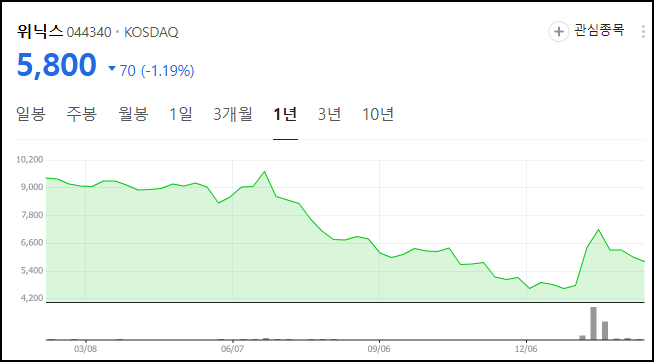Select the 10년 period tab
The height and width of the screenshot is (362, 654).
click(x=378, y=114)
